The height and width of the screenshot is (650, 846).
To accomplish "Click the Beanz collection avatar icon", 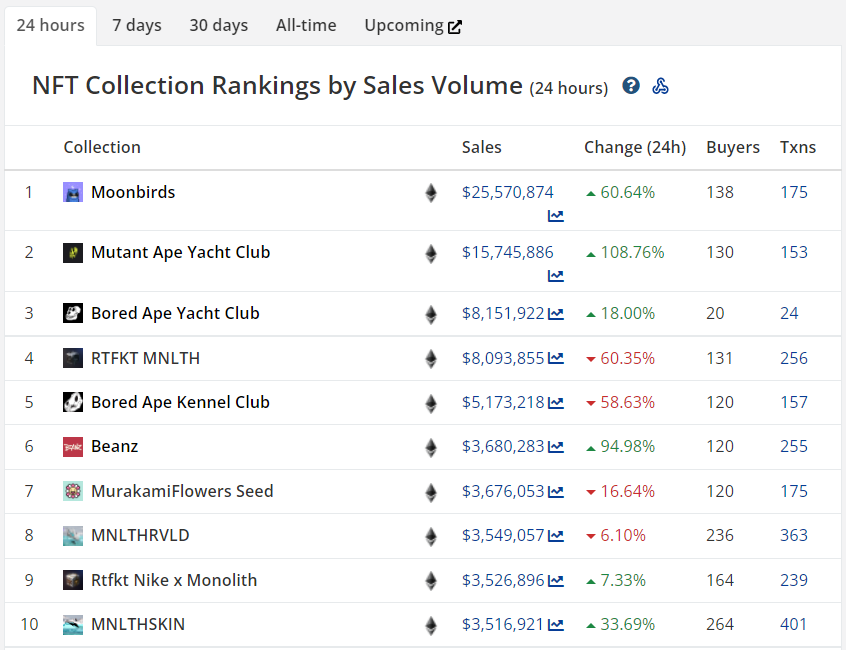I will coord(73,447).
